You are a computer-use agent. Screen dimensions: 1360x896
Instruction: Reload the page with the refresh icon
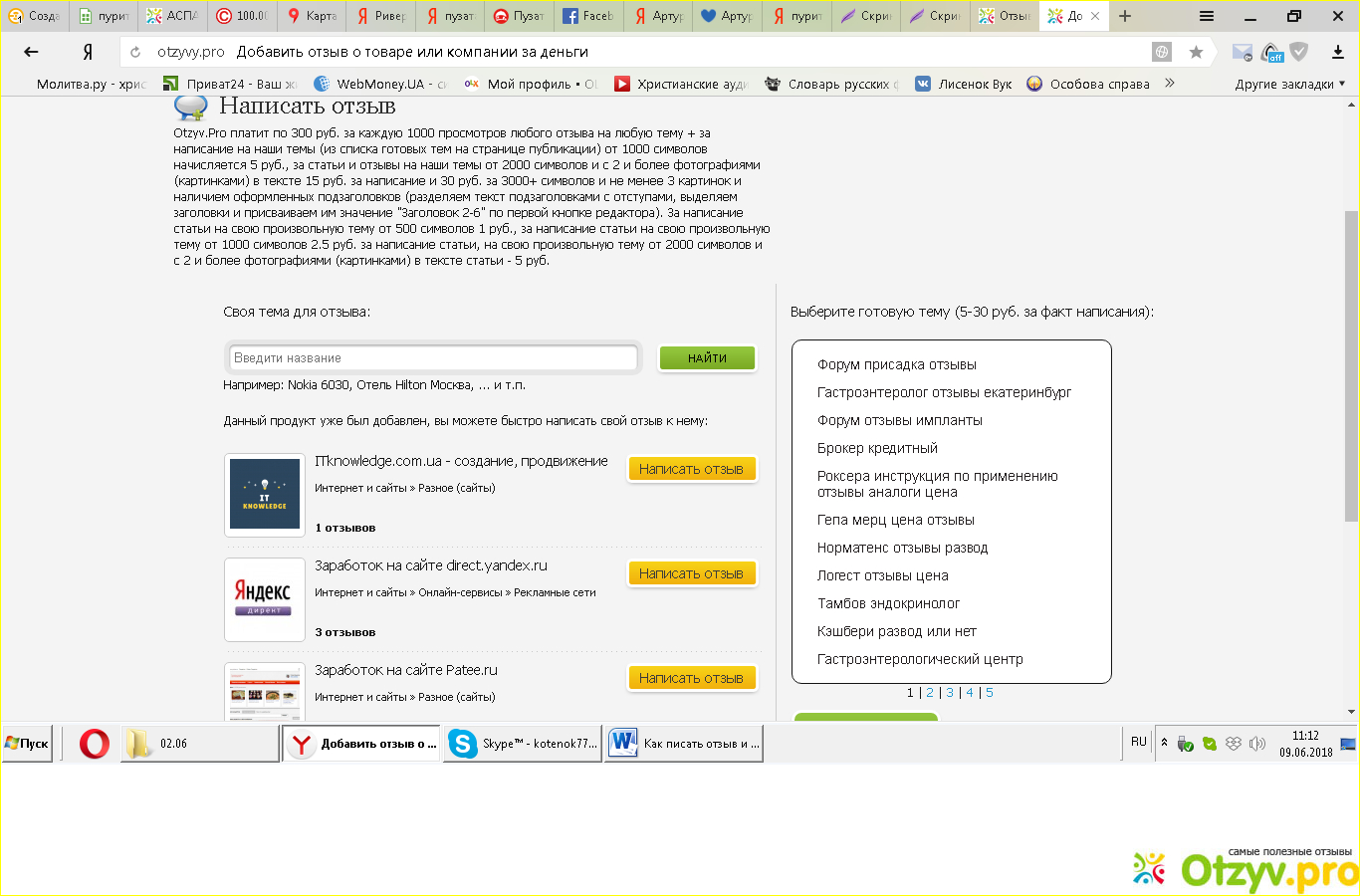point(135,52)
